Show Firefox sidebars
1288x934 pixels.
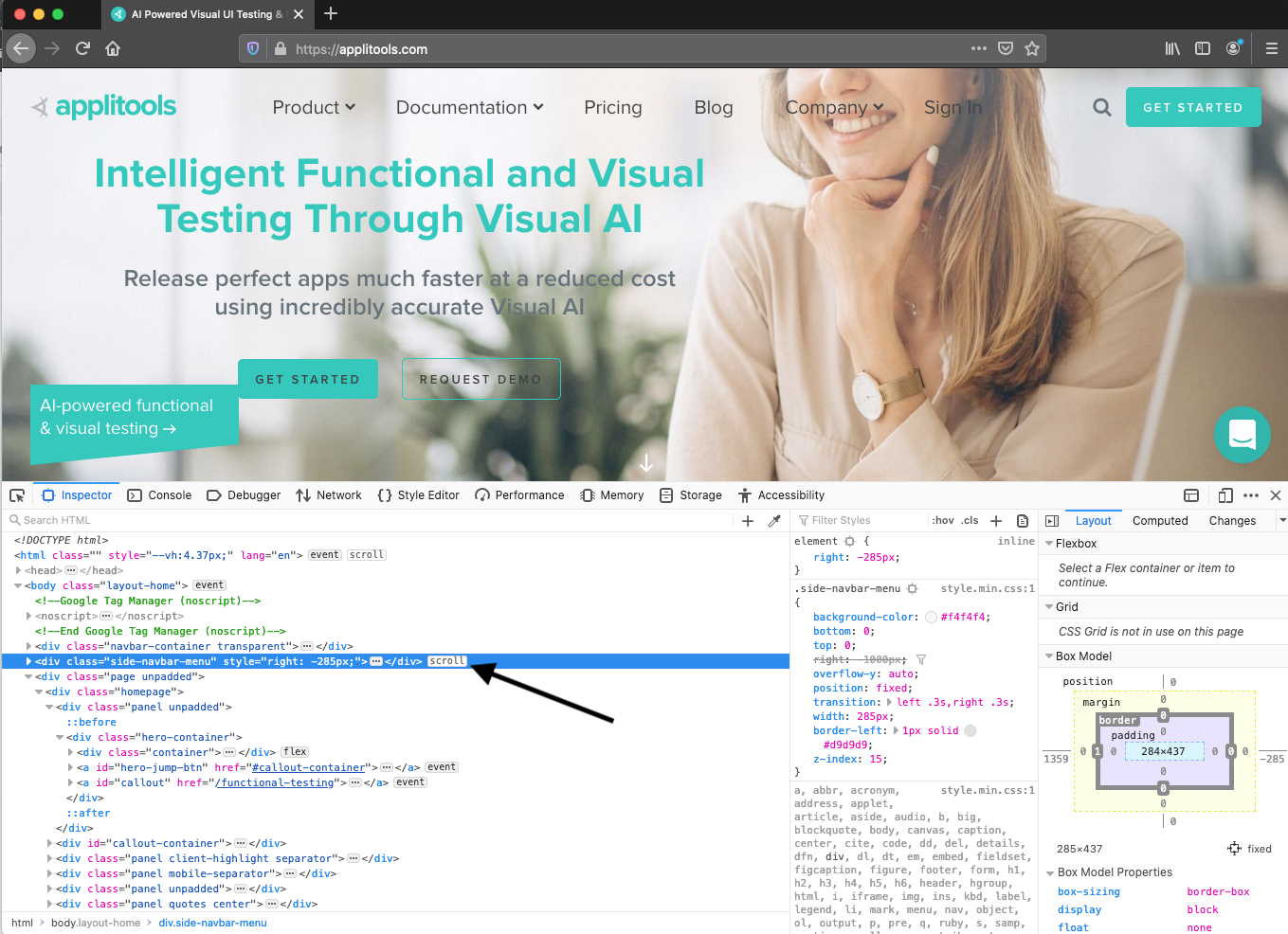pos(1203,48)
